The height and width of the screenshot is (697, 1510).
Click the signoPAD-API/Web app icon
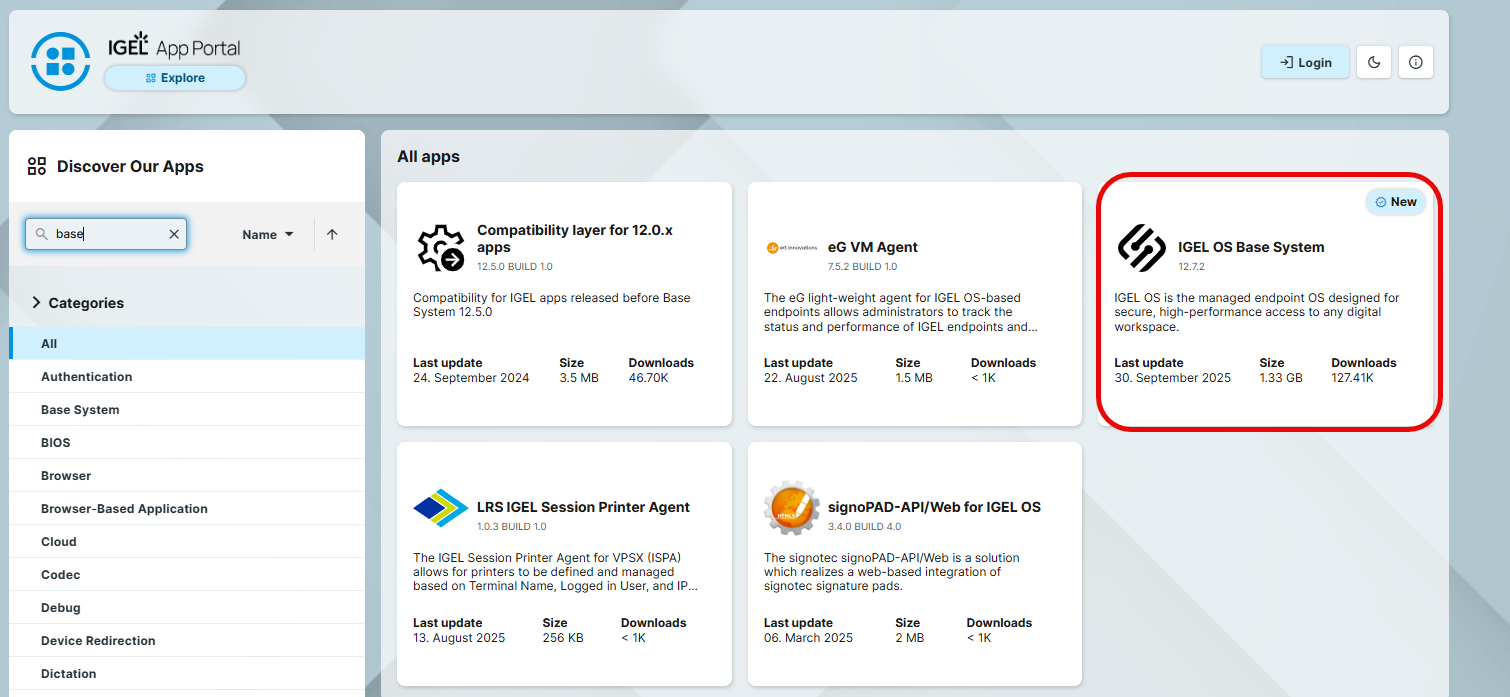click(x=791, y=508)
